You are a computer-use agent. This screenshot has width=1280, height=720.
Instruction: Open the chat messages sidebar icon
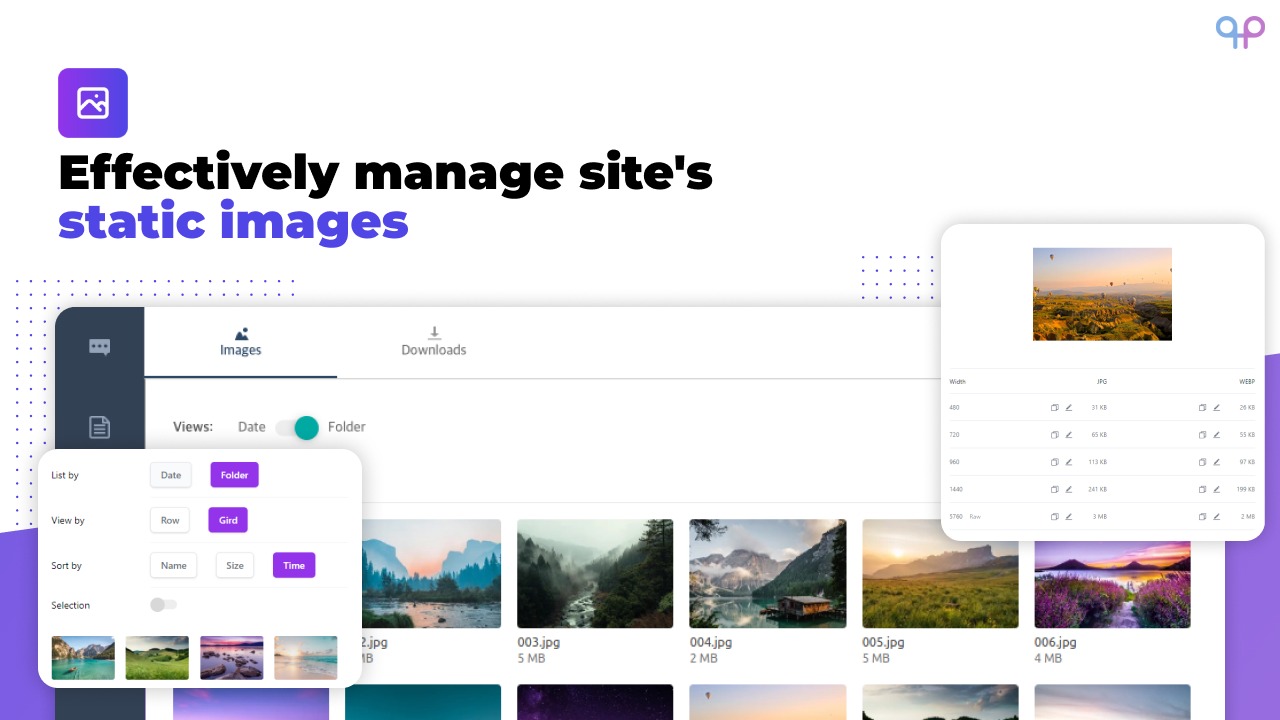99,347
